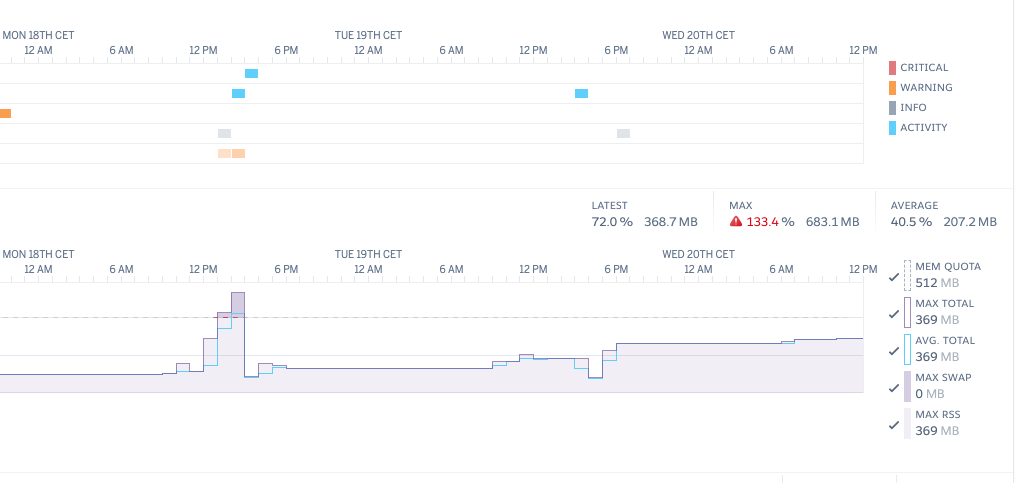Click the LATEST metric heading
Viewport: 1022px width, 483px height.
609,205
